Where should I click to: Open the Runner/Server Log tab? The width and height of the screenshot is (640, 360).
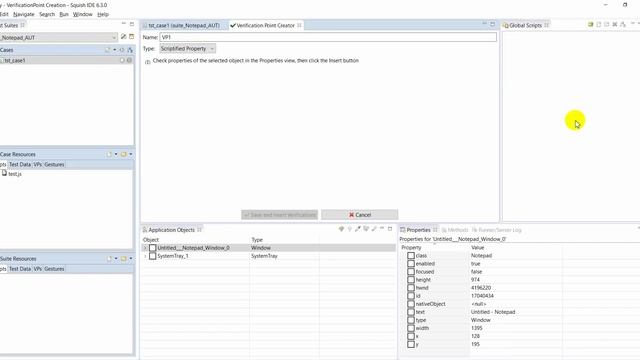coord(496,230)
